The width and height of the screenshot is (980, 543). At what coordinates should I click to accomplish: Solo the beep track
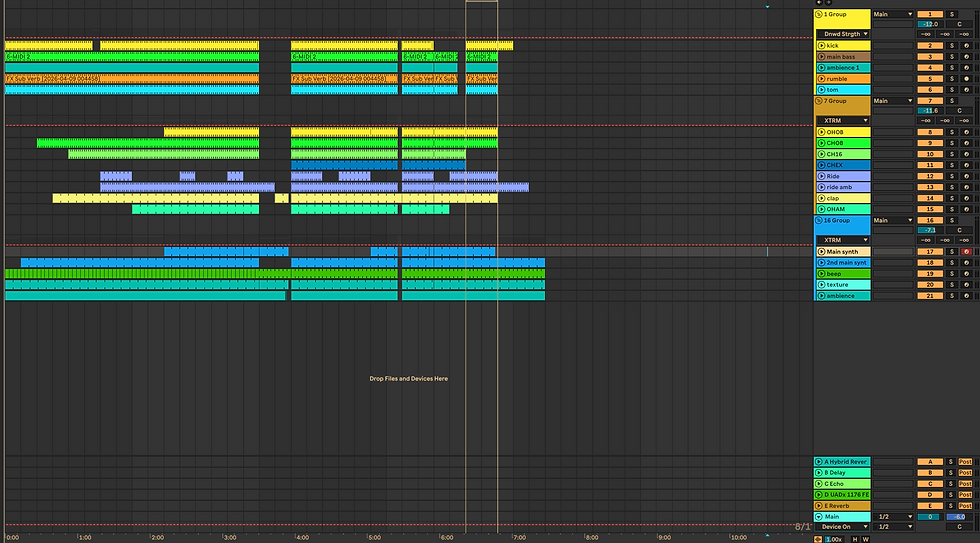952,274
